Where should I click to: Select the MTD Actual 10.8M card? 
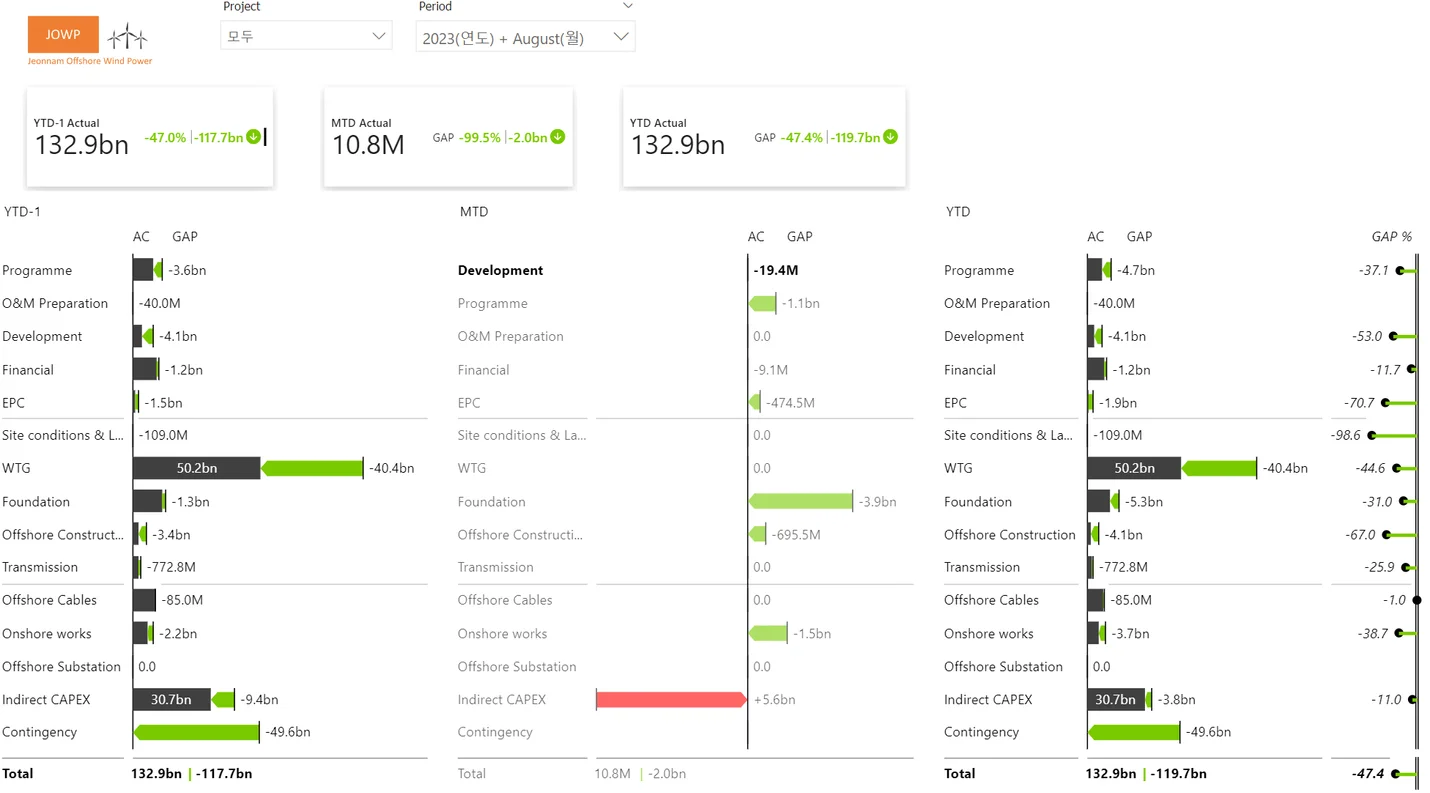pos(448,137)
